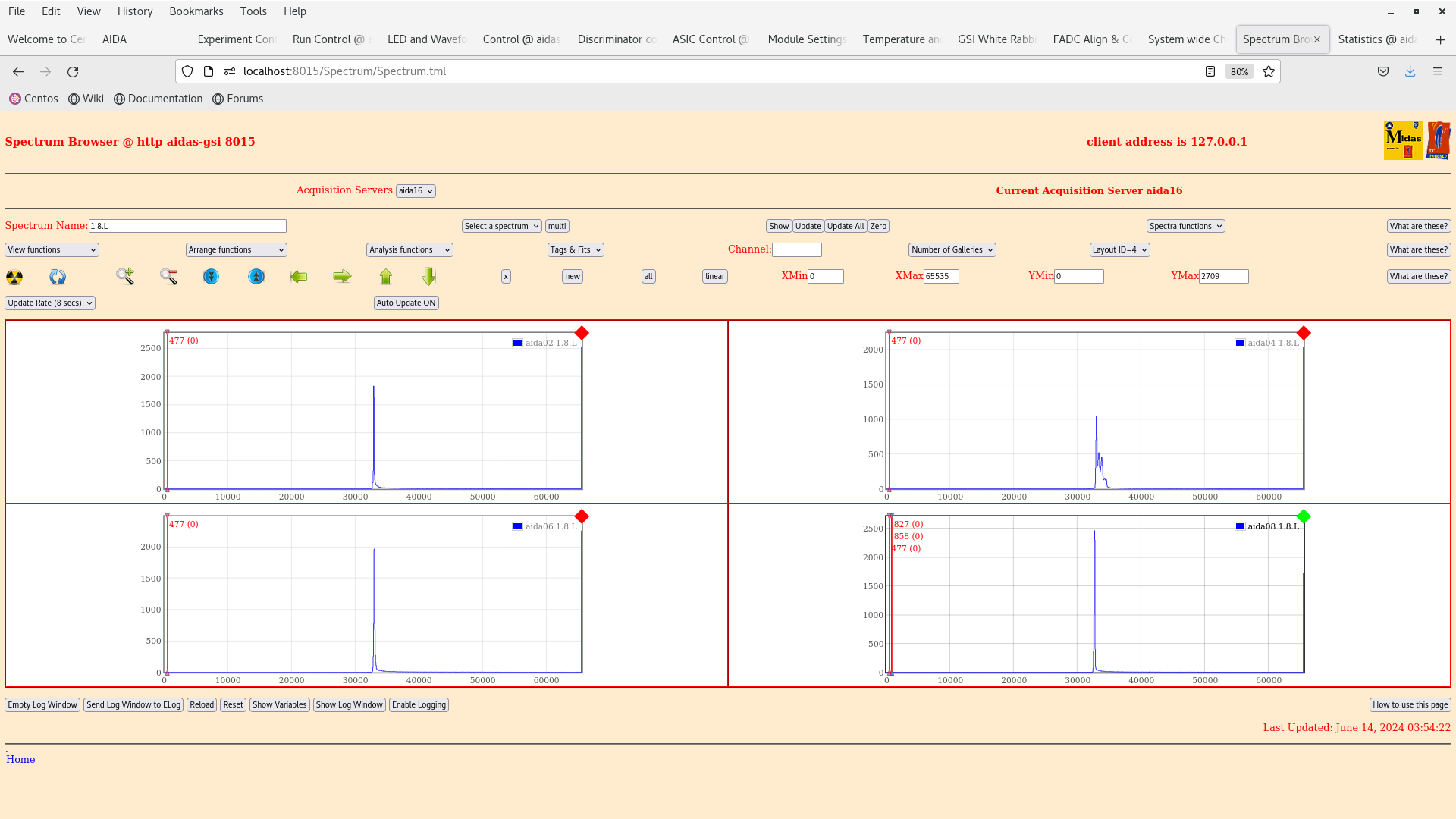Open the Tags & Fits menu
The image size is (1456, 819).
click(x=575, y=249)
